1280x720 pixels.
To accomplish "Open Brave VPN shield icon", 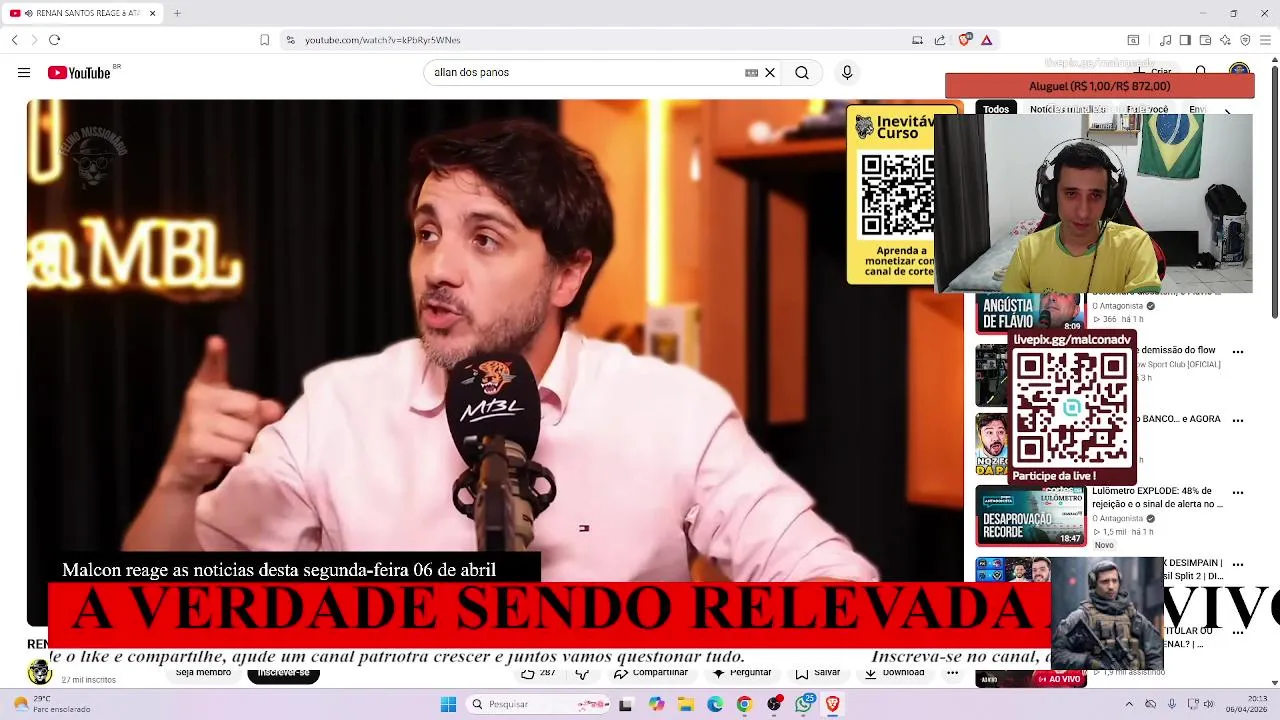I will (x=1245, y=40).
